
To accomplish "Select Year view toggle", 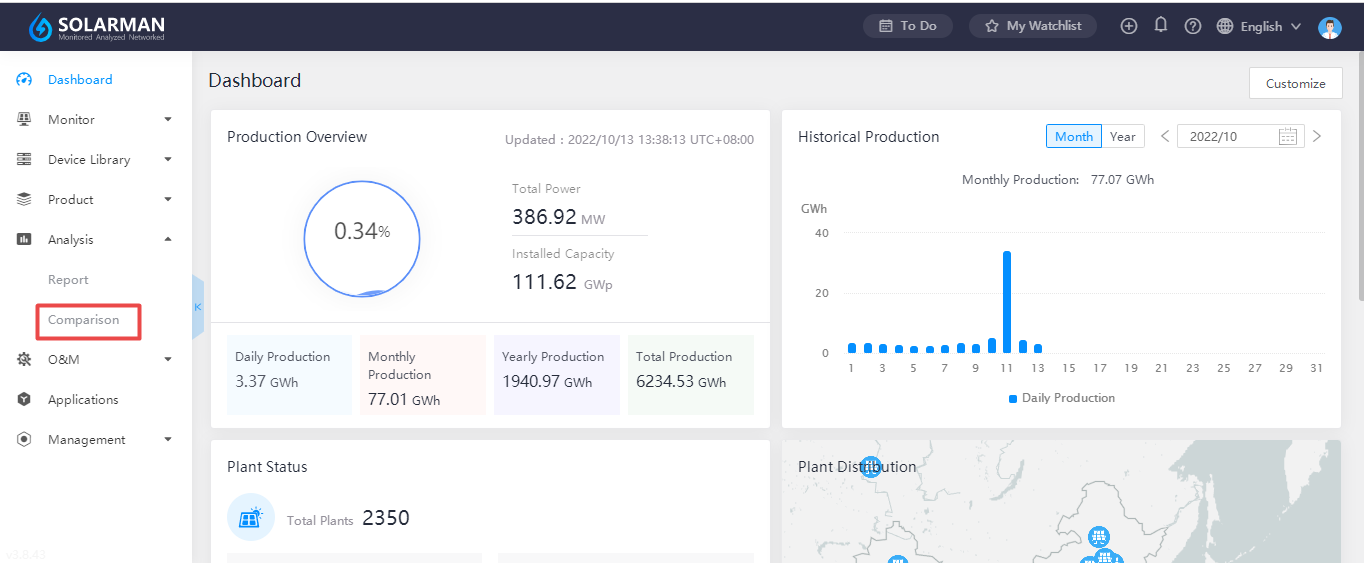I will (x=1123, y=136).
